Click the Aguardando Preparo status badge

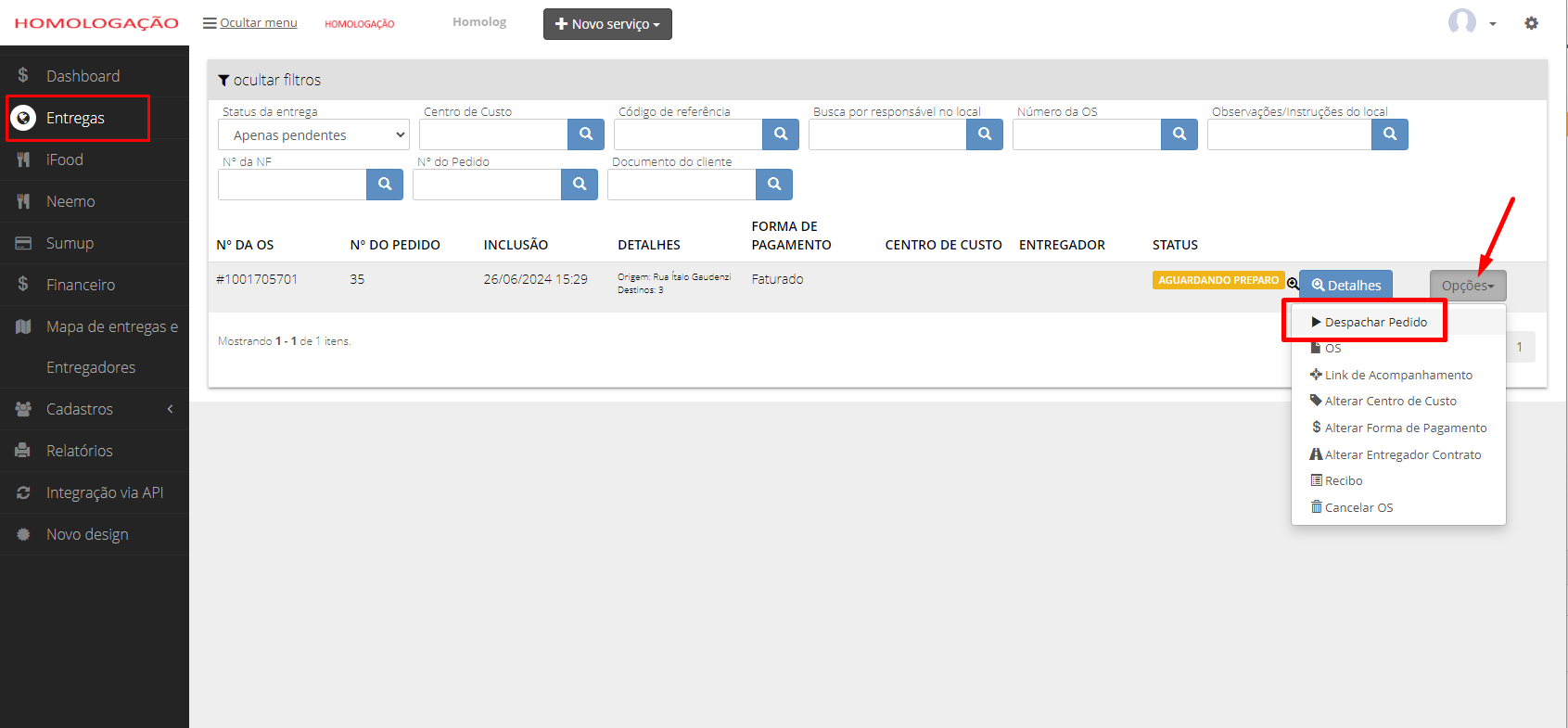click(x=1218, y=280)
